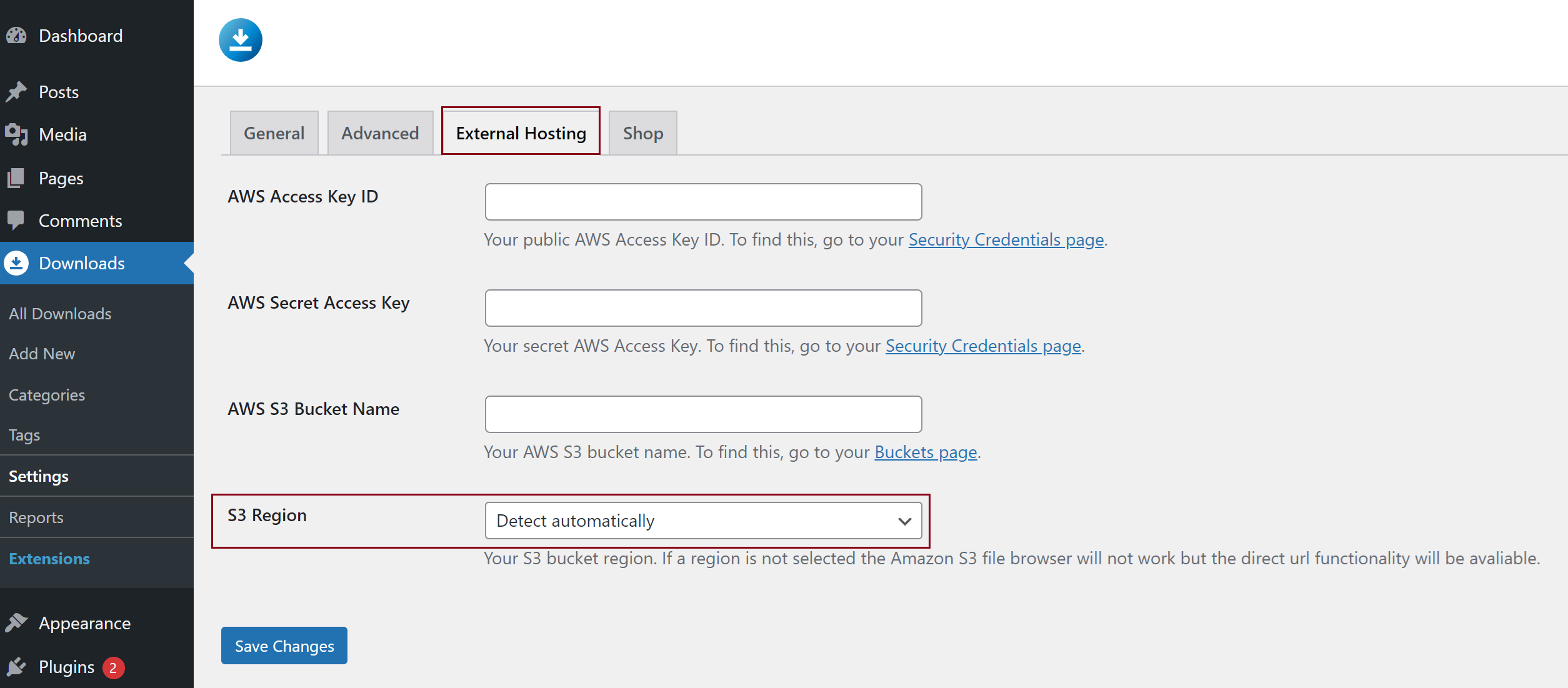Open the Appearance menu
The image size is (1568, 688).
point(97,623)
